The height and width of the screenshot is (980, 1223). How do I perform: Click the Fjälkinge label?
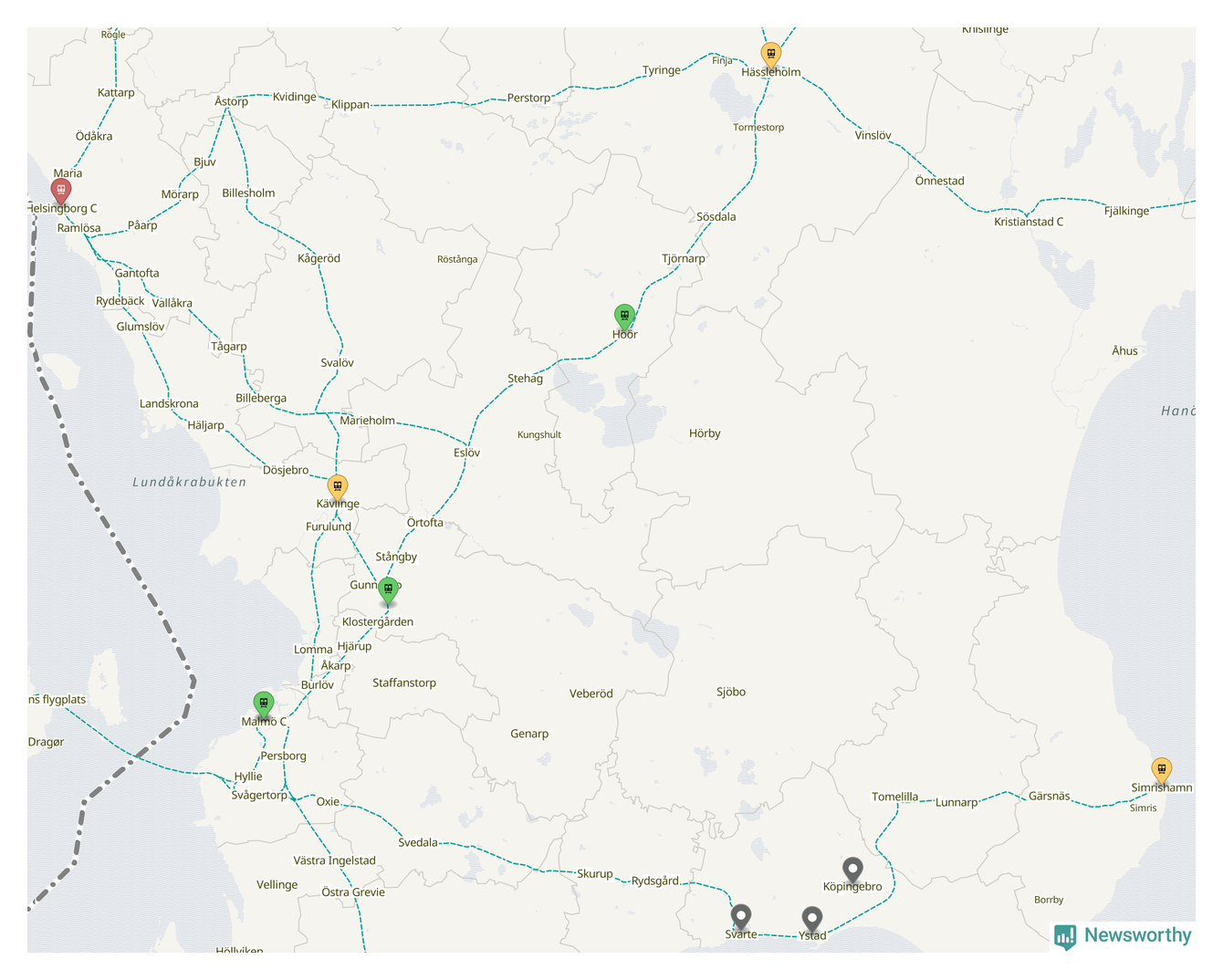coord(1126,211)
